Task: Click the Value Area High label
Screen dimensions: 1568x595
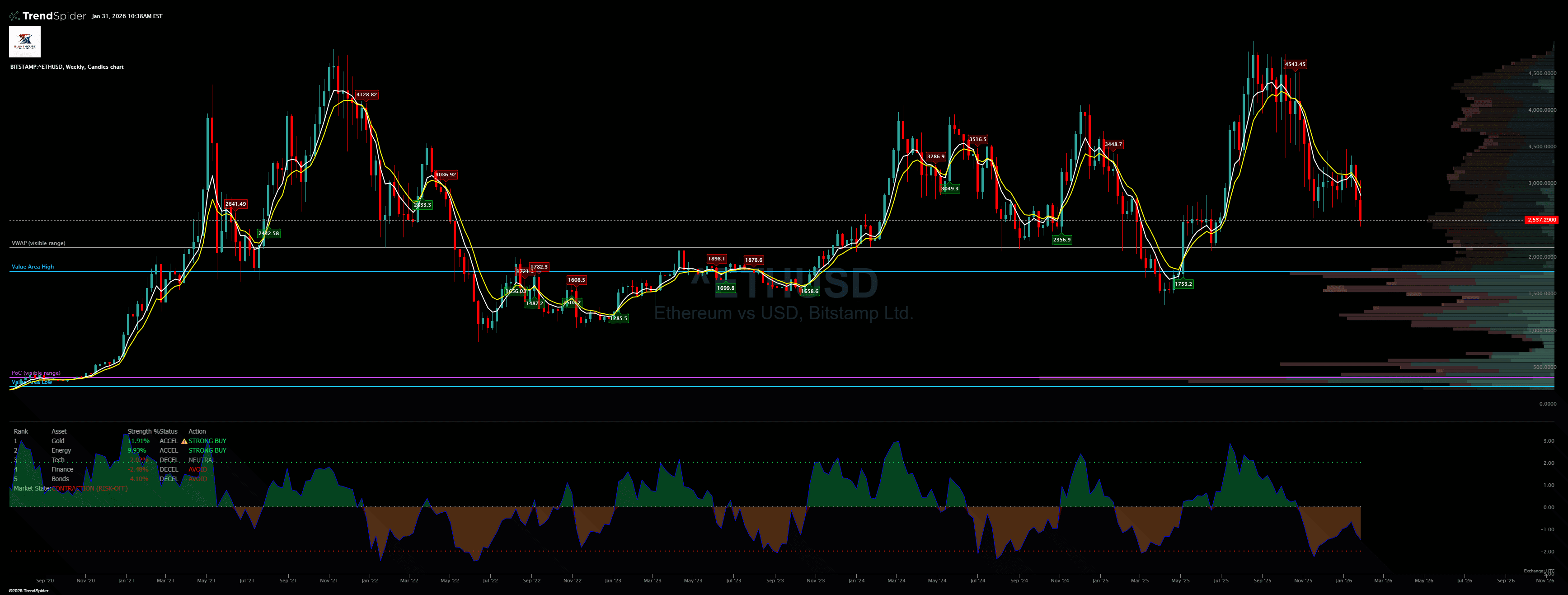Action: point(33,267)
